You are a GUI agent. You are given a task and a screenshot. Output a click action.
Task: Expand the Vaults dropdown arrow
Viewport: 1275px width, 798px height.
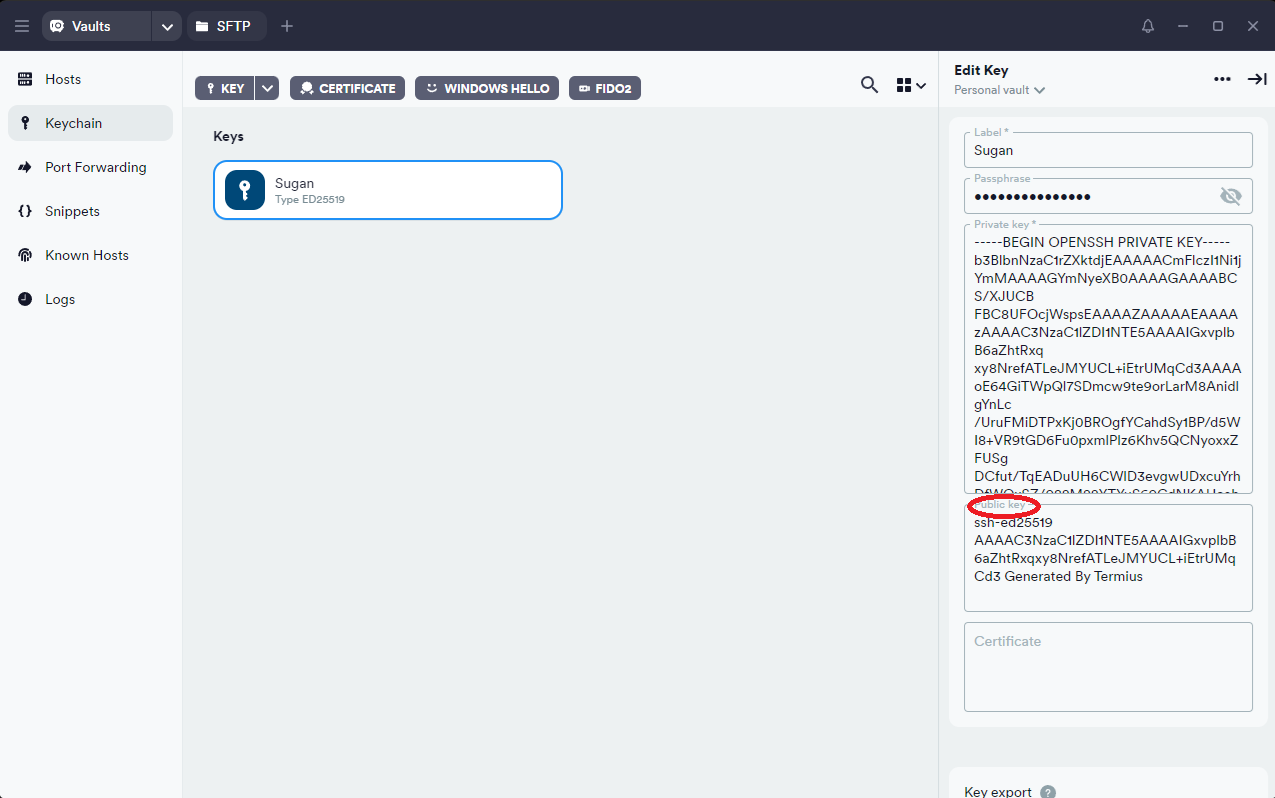pyautogui.click(x=166, y=26)
